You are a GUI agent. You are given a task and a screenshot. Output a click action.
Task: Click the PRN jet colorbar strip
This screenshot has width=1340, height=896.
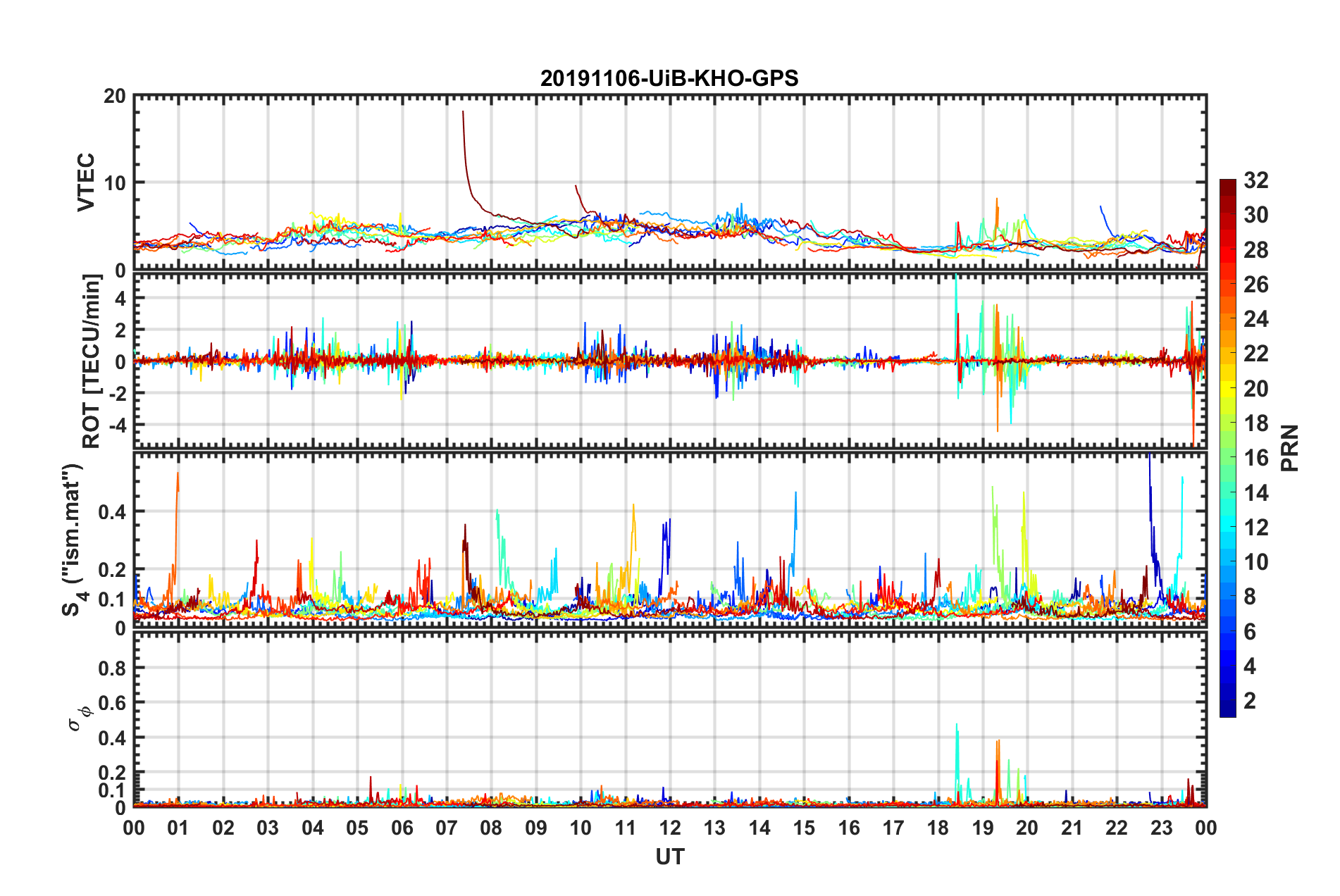pyautogui.click(x=1227, y=448)
